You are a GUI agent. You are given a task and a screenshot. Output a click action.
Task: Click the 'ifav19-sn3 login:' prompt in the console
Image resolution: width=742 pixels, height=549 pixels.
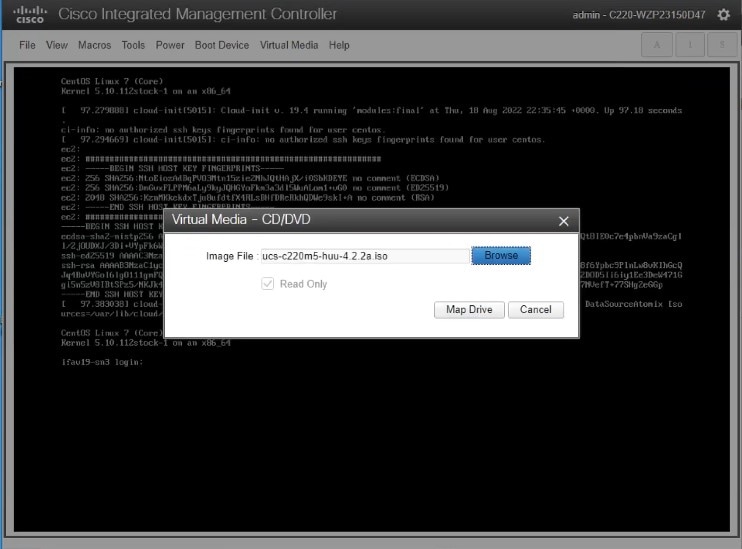click(102, 362)
